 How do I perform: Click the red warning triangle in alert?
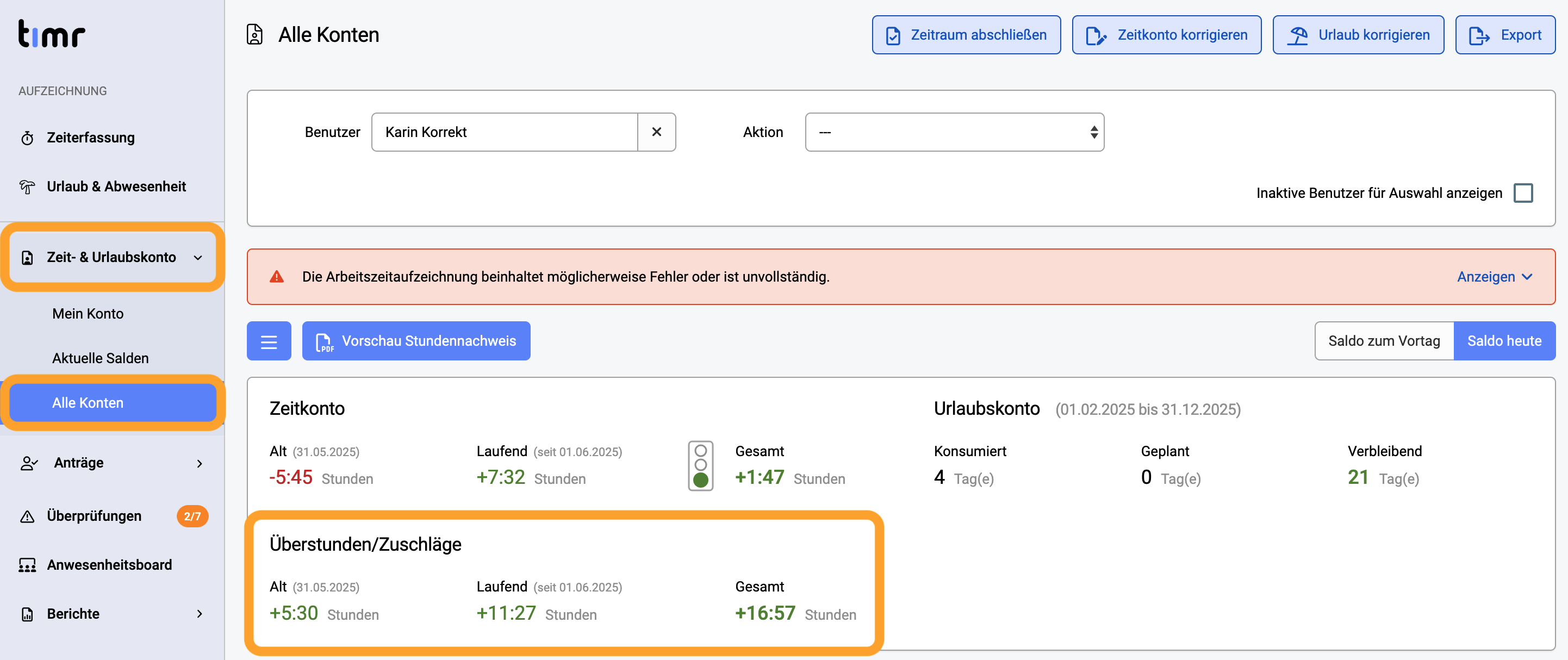[277, 277]
